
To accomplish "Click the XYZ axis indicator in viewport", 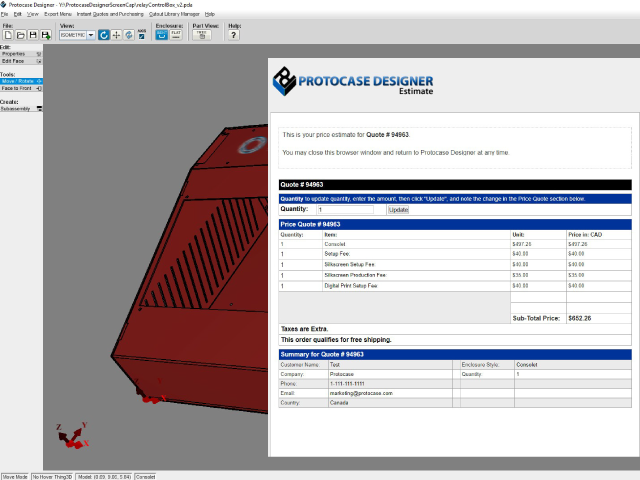I will [x=73, y=436].
